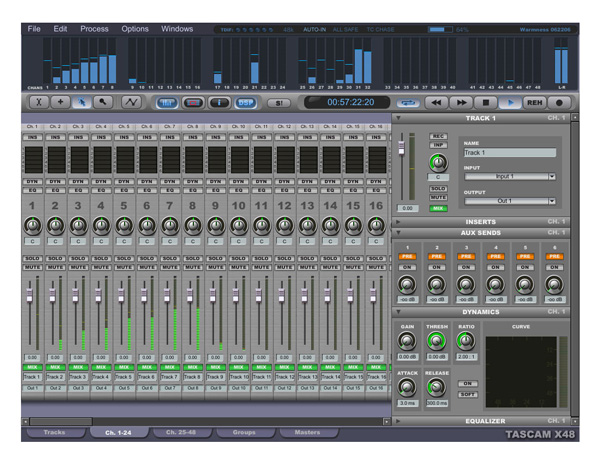Open the Process menu

[x=94, y=29]
